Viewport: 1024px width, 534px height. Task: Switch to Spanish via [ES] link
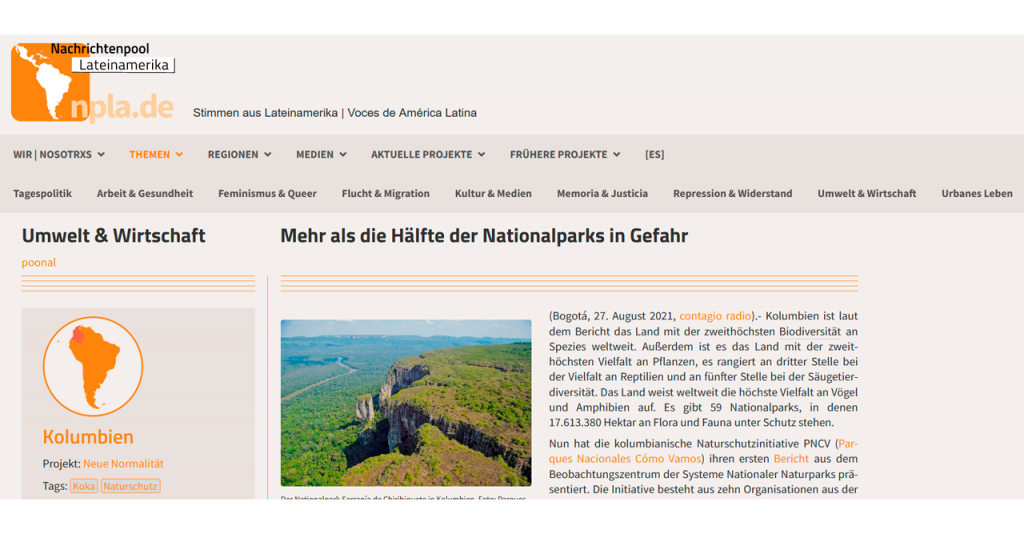[x=654, y=155]
